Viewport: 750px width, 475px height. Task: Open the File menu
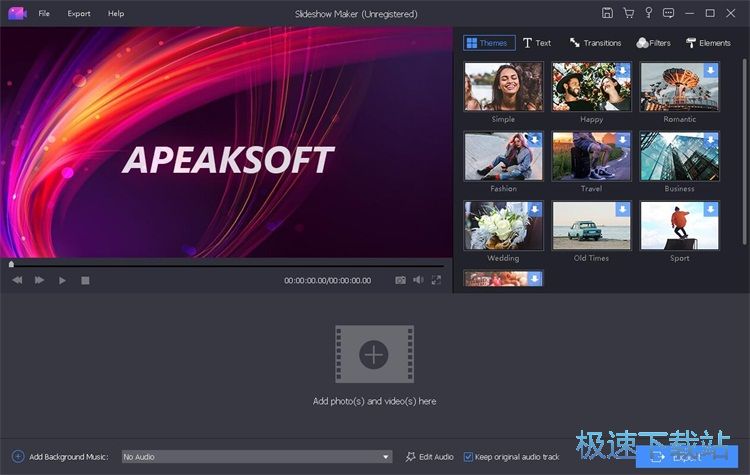44,13
